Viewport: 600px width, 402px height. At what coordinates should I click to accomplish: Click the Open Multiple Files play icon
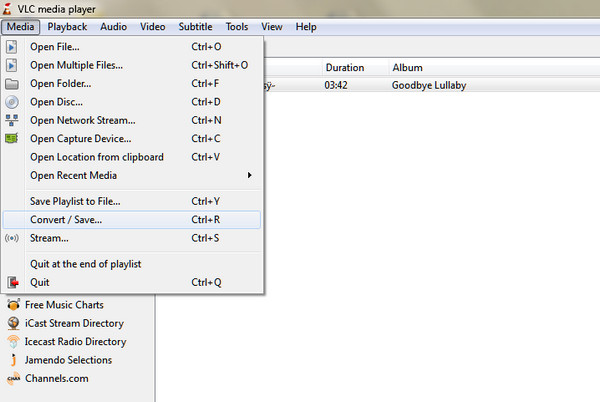click(x=11, y=65)
